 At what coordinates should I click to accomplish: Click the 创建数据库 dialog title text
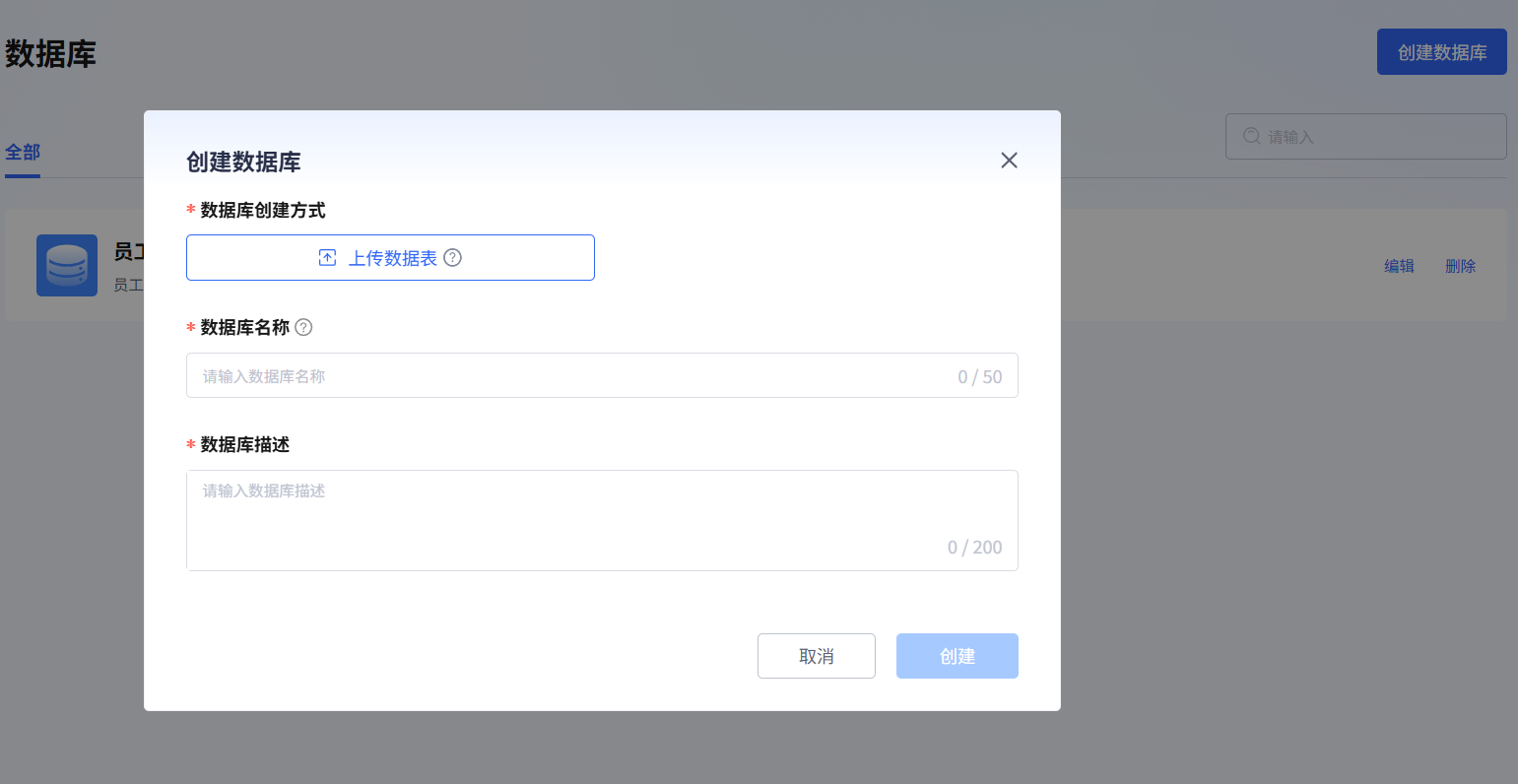point(243,162)
